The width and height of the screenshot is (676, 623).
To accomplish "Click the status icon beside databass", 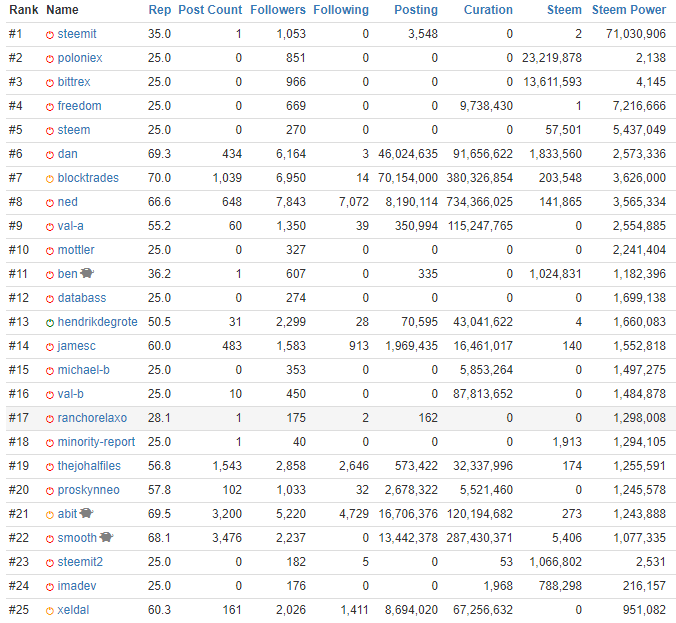I will pos(50,299).
